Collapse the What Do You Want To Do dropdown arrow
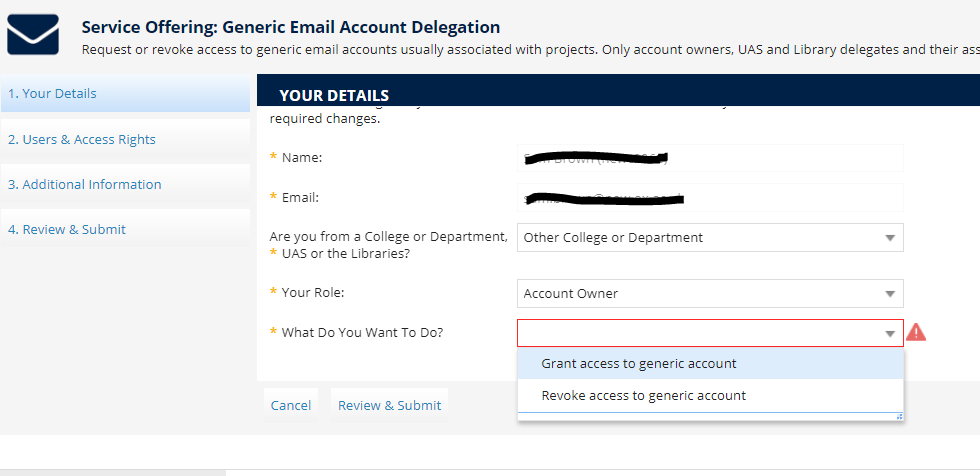This screenshot has width=980, height=476. coord(890,334)
